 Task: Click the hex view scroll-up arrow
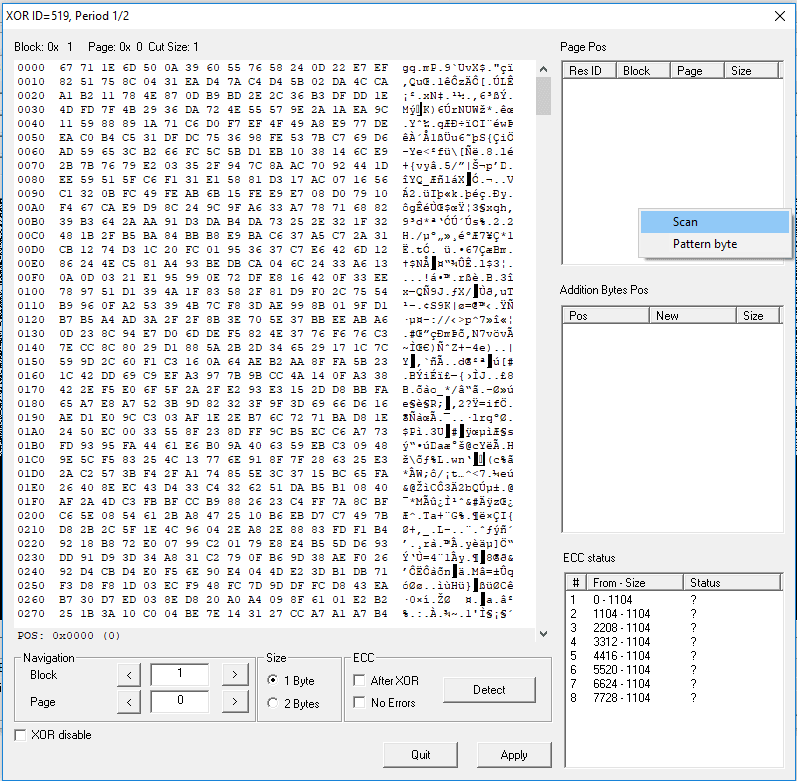click(543, 69)
